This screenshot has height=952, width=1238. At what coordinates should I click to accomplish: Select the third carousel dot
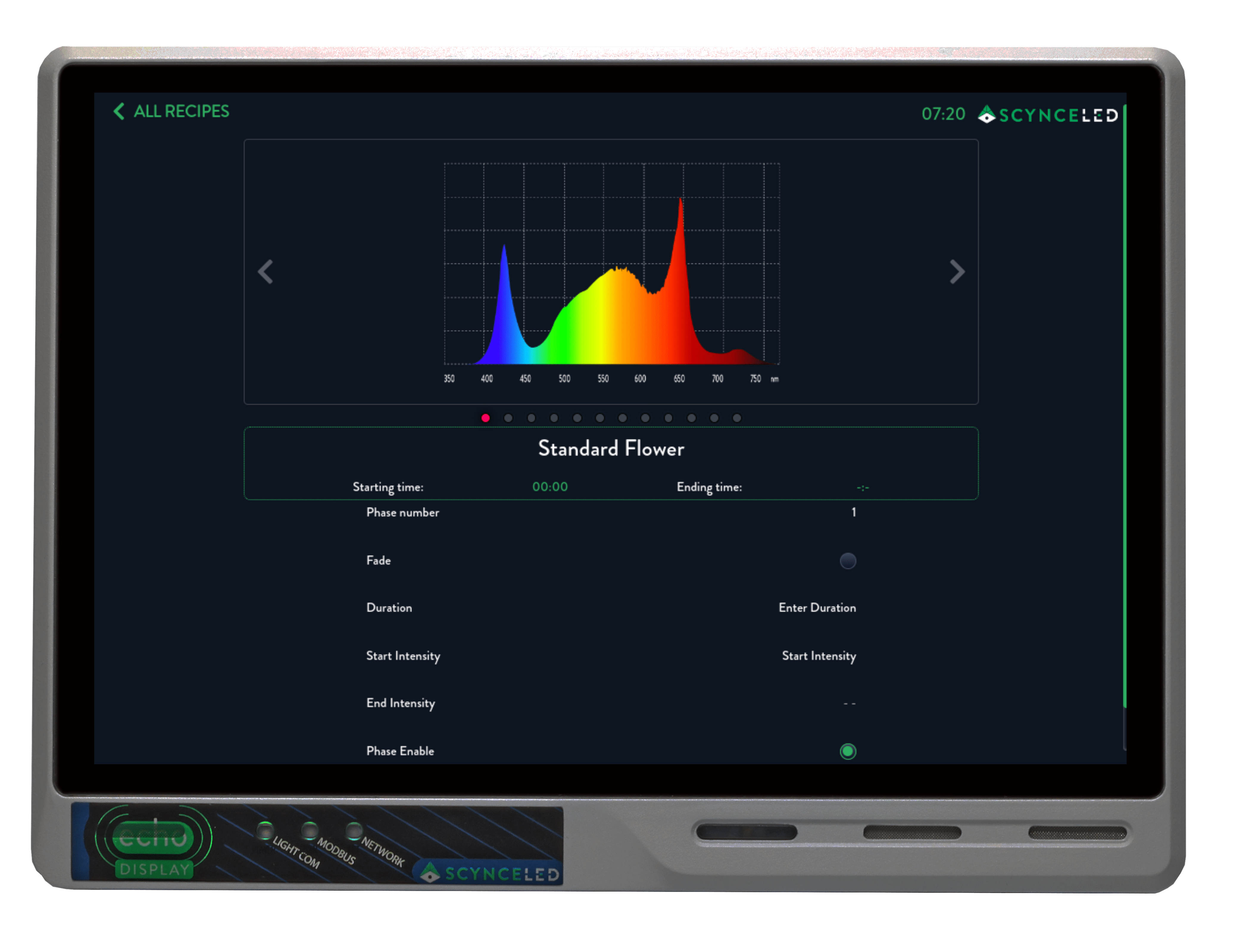click(531, 418)
